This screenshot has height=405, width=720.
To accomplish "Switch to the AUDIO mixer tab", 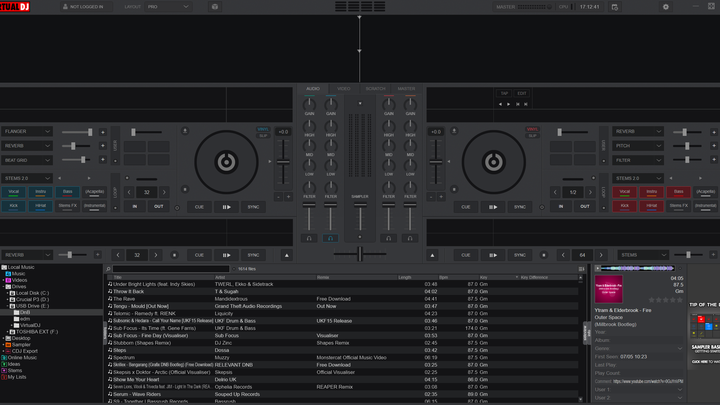I will coord(313,89).
